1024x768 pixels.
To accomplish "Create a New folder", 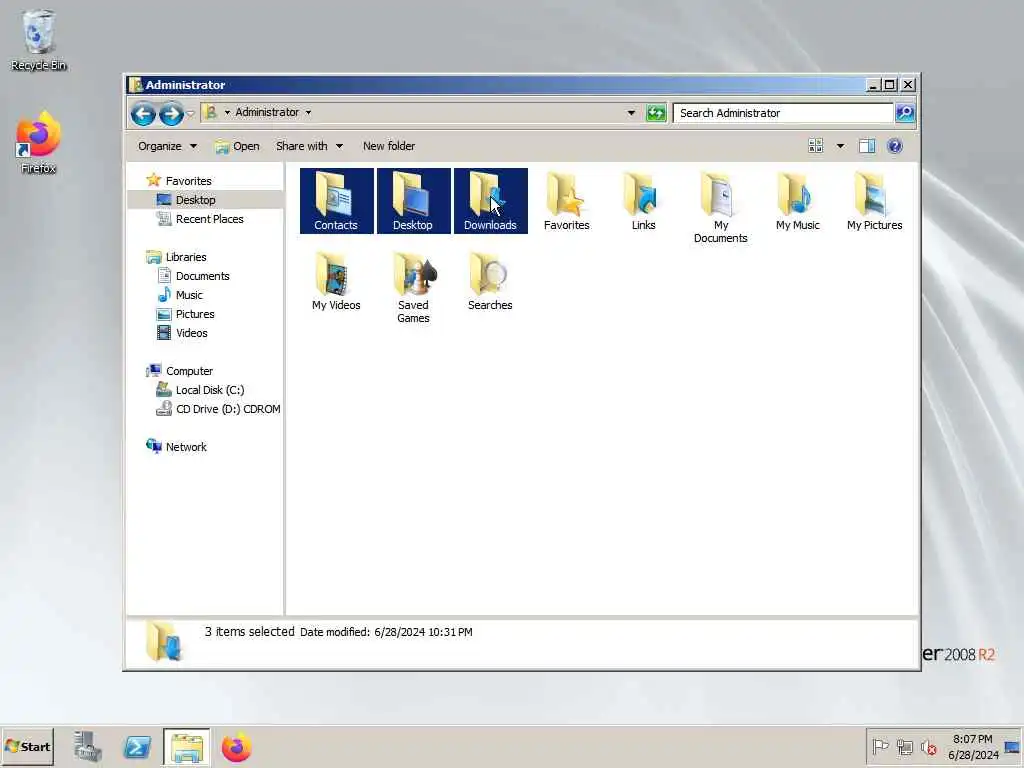I will point(389,146).
